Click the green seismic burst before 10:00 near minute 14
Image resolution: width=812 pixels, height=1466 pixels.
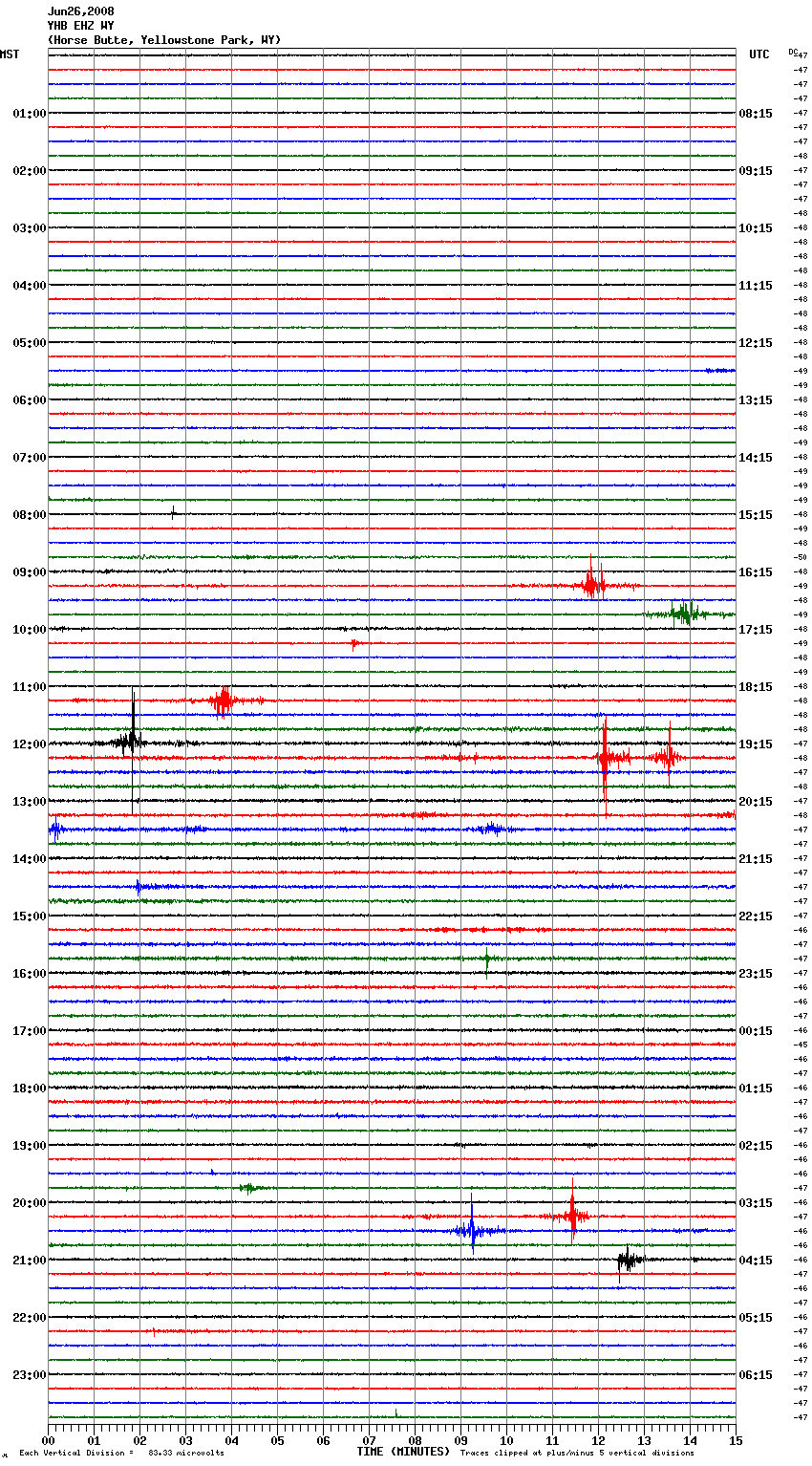[x=685, y=614]
